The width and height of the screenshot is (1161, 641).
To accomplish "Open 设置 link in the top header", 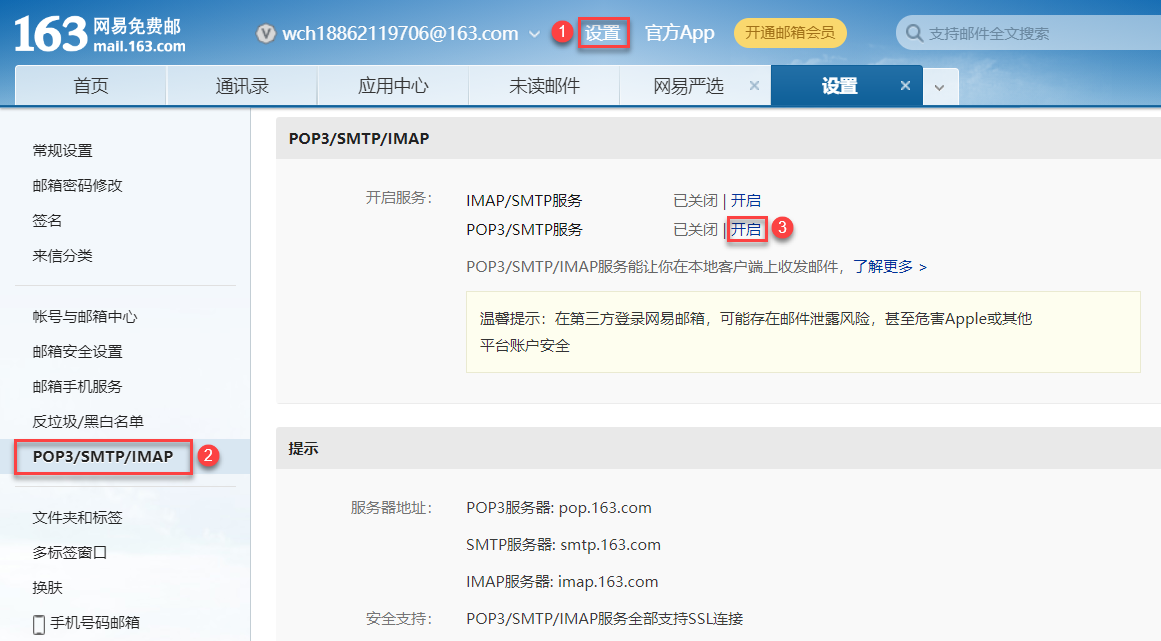I will (603, 33).
